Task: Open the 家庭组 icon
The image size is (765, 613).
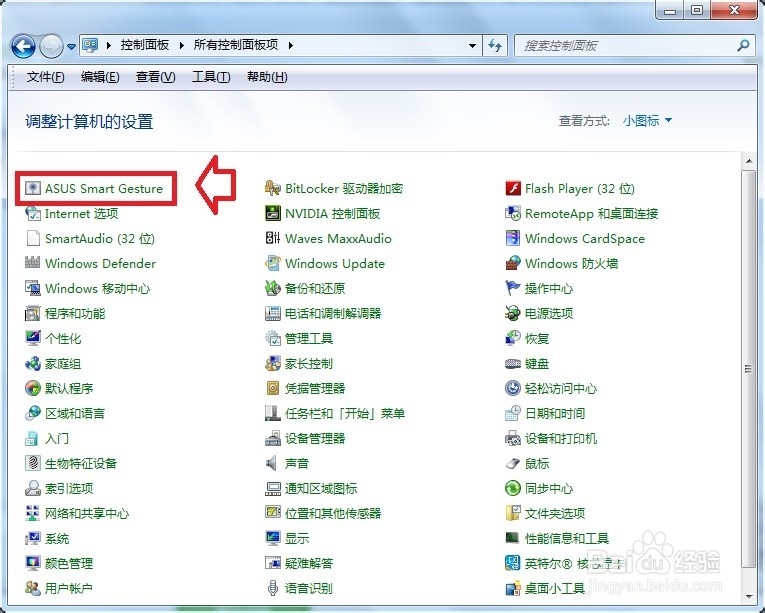Action: [x=33, y=363]
